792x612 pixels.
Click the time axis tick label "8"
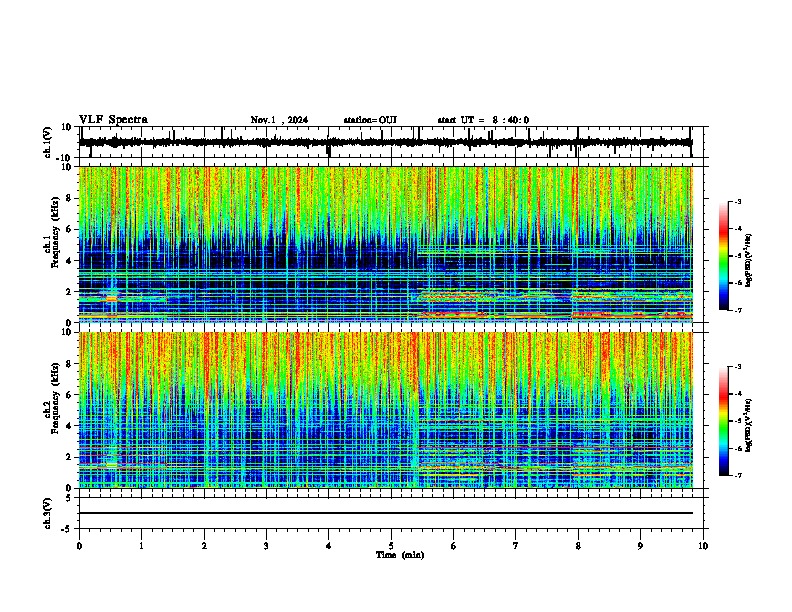pos(578,546)
